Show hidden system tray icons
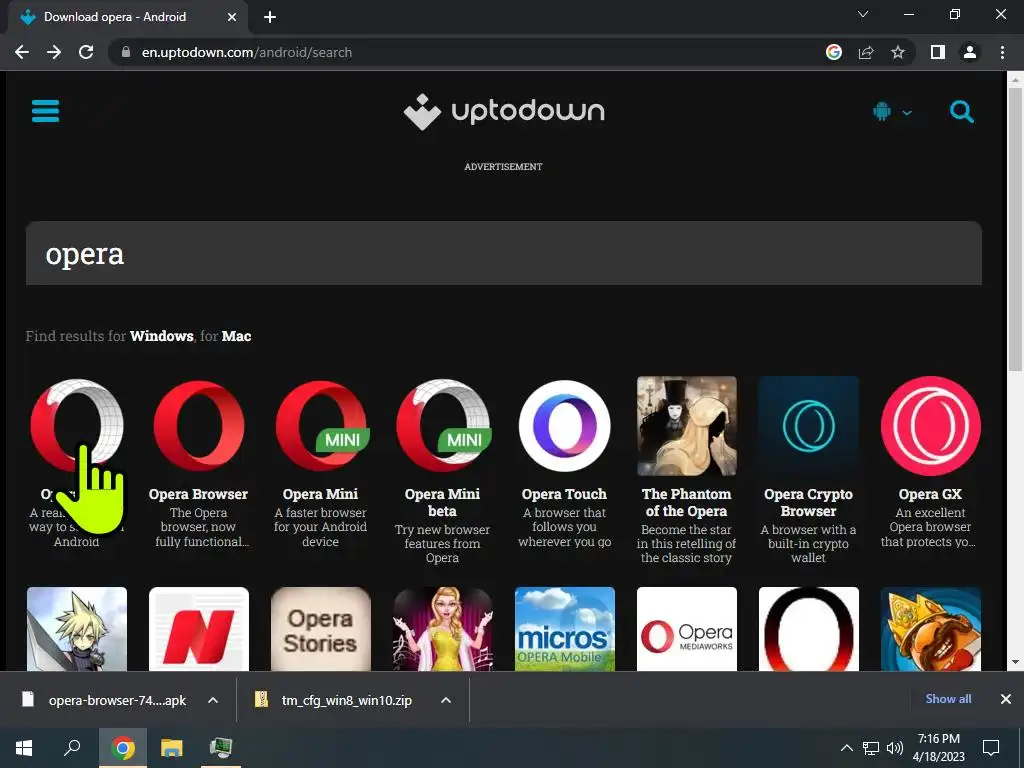This screenshot has width=1024, height=768. tap(846, 748)
